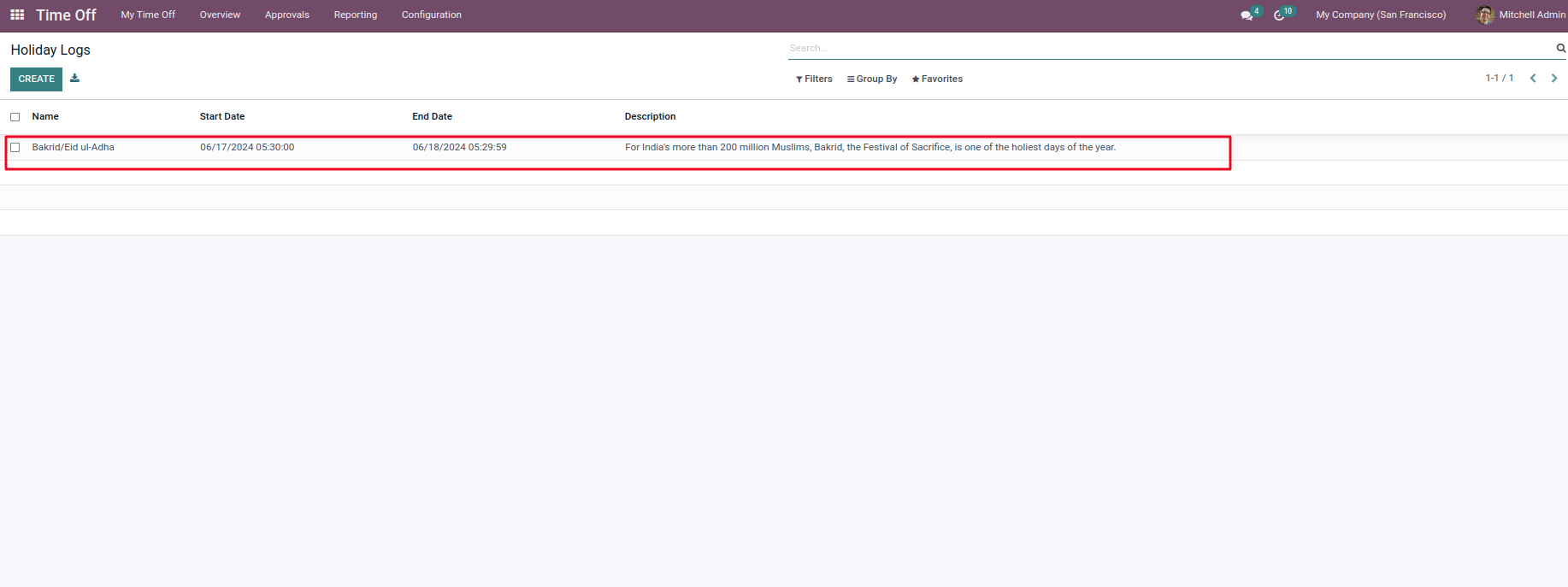
Task: Click end date 06/18/2024 05:29:59 cell
Action: pyautogui.click(x=459, y=147)
